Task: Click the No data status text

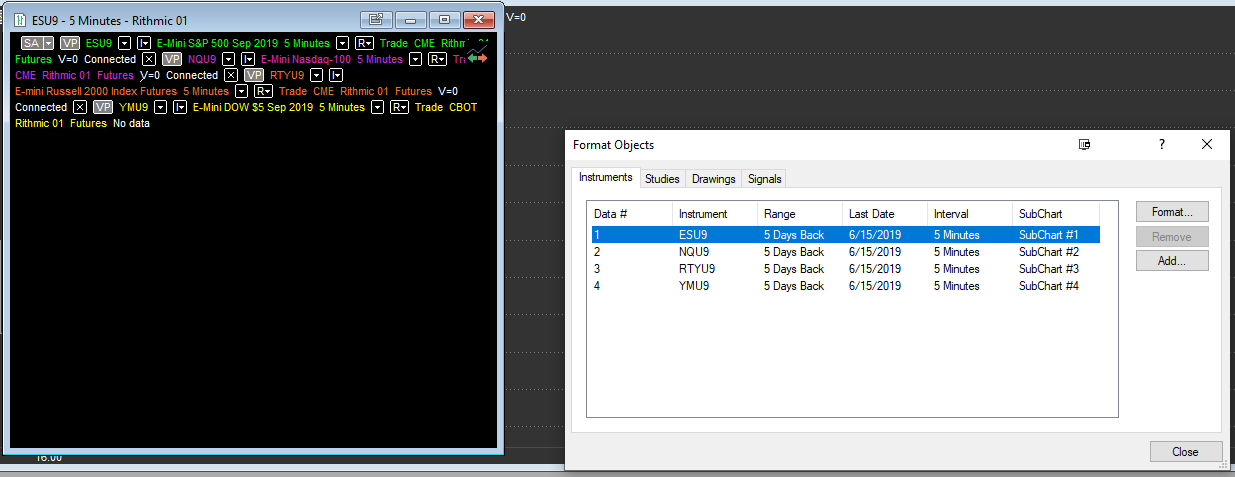Action: pos(131,123)
